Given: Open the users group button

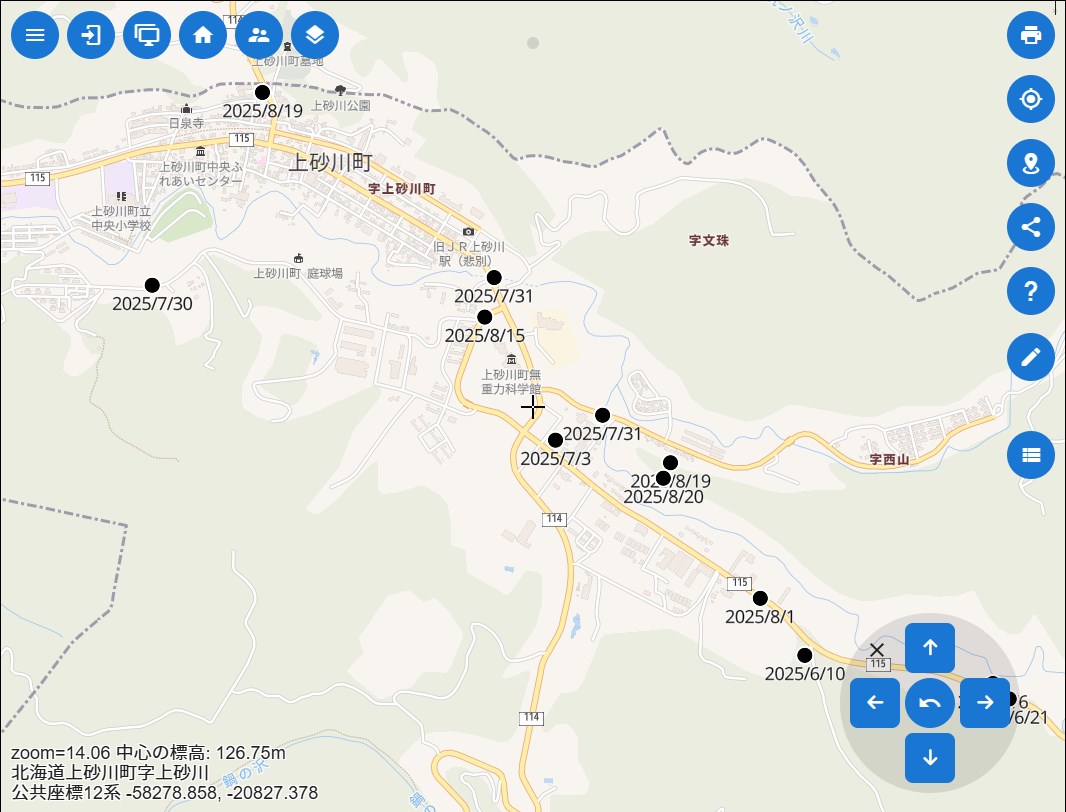Looking at the screenshot, I should pyautogui.click(x=259, y=35).
